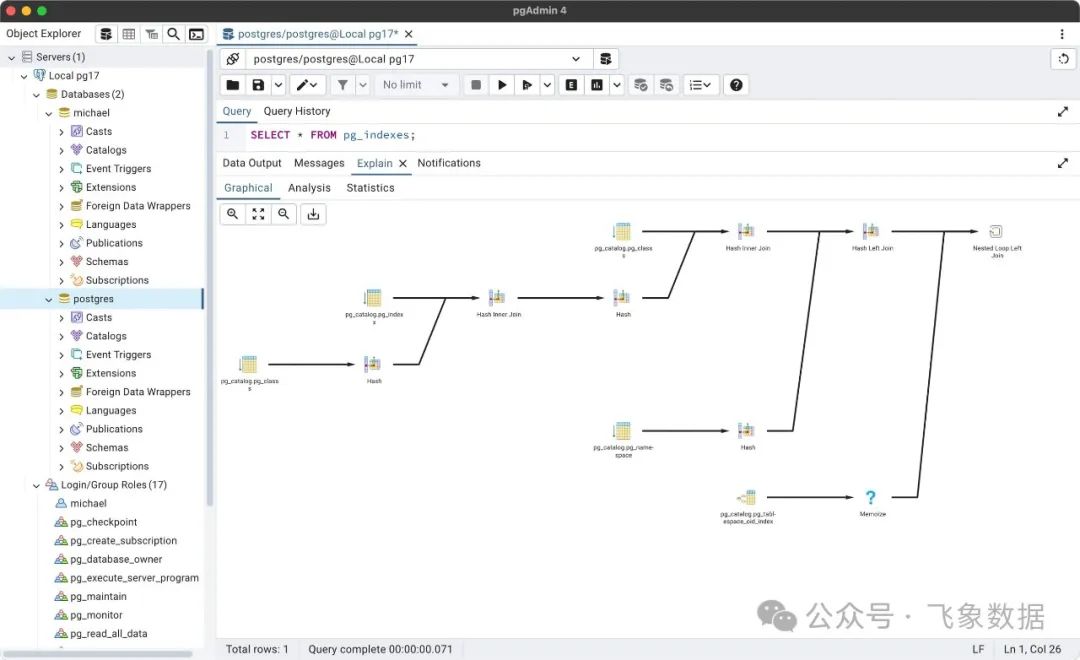Viewport: 1080px width, 660px height.
Task: Maximize the query editor panel
Action: [x=1063, y=112]
